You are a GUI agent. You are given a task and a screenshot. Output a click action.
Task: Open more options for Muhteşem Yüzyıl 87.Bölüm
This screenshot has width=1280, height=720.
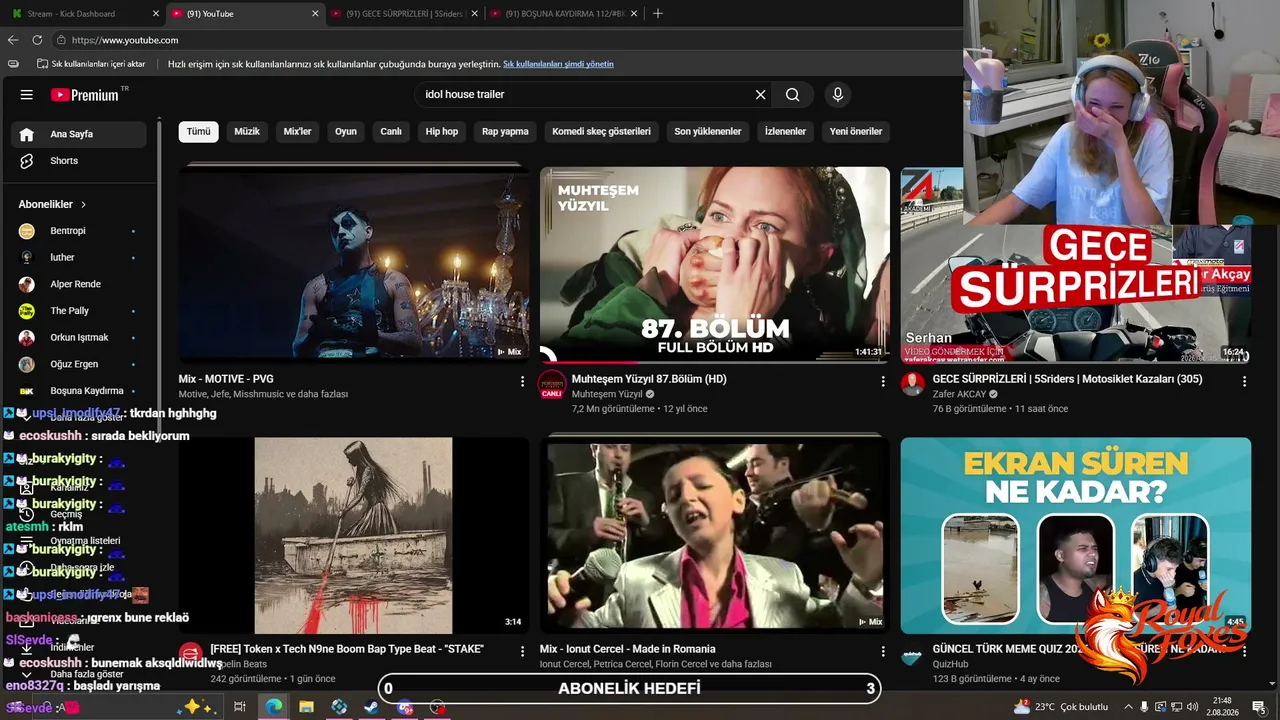point(883,381)
